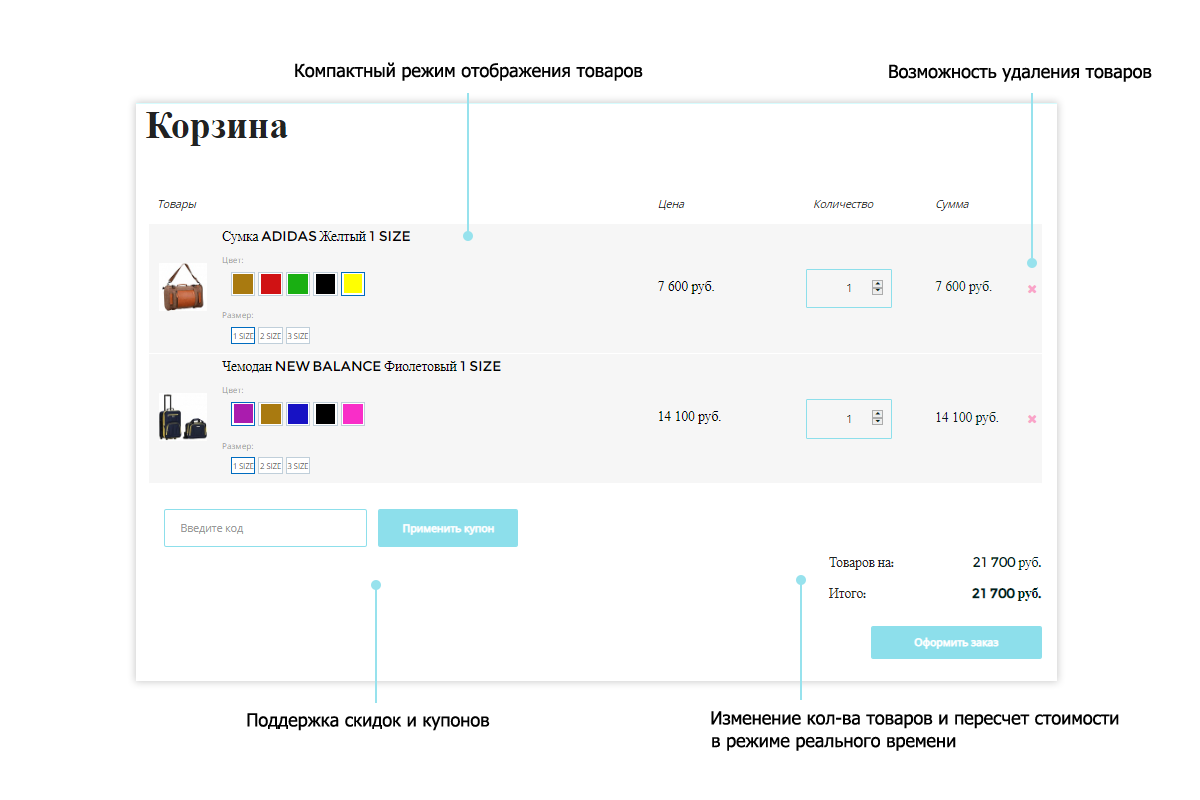Increase quantity of ADIDAS bag
This screenshot has width=1200, height=800.
[878, 284]
